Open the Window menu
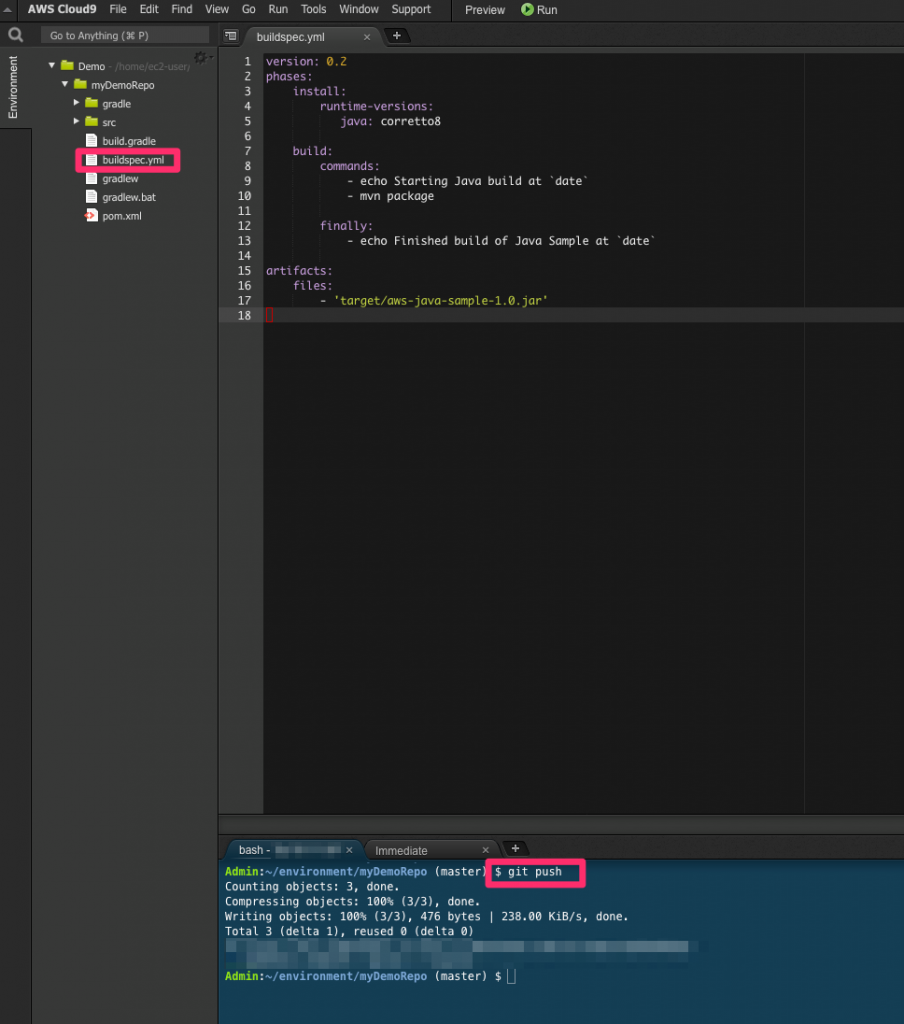Image resolution: width=904 pixels, height=1024 pixels. (x=359, y=10)
